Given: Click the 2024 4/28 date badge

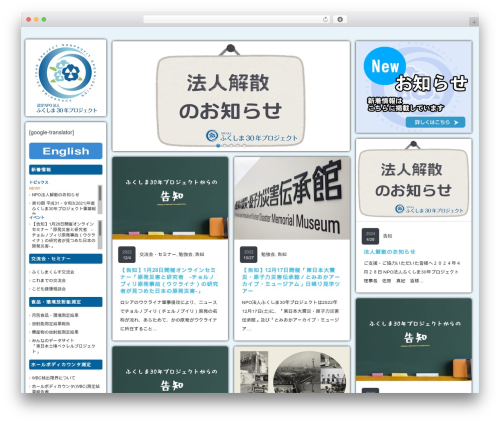Looking at the screenshot, I should [370, 236].
